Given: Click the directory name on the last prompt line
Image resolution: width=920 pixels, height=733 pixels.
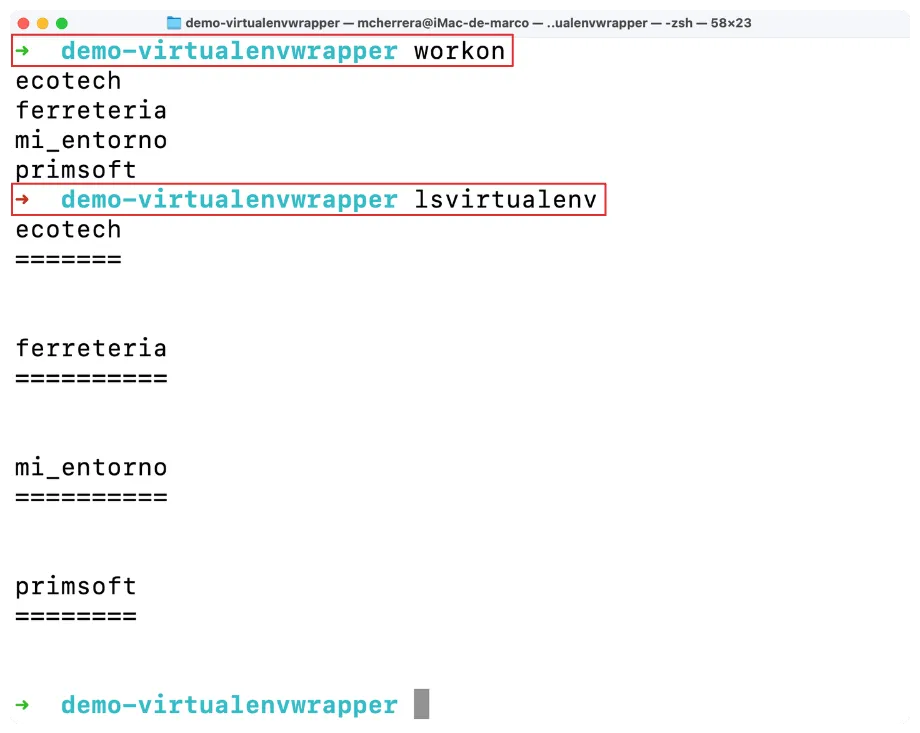Looking at the screenshot, I should pos(229,705).
